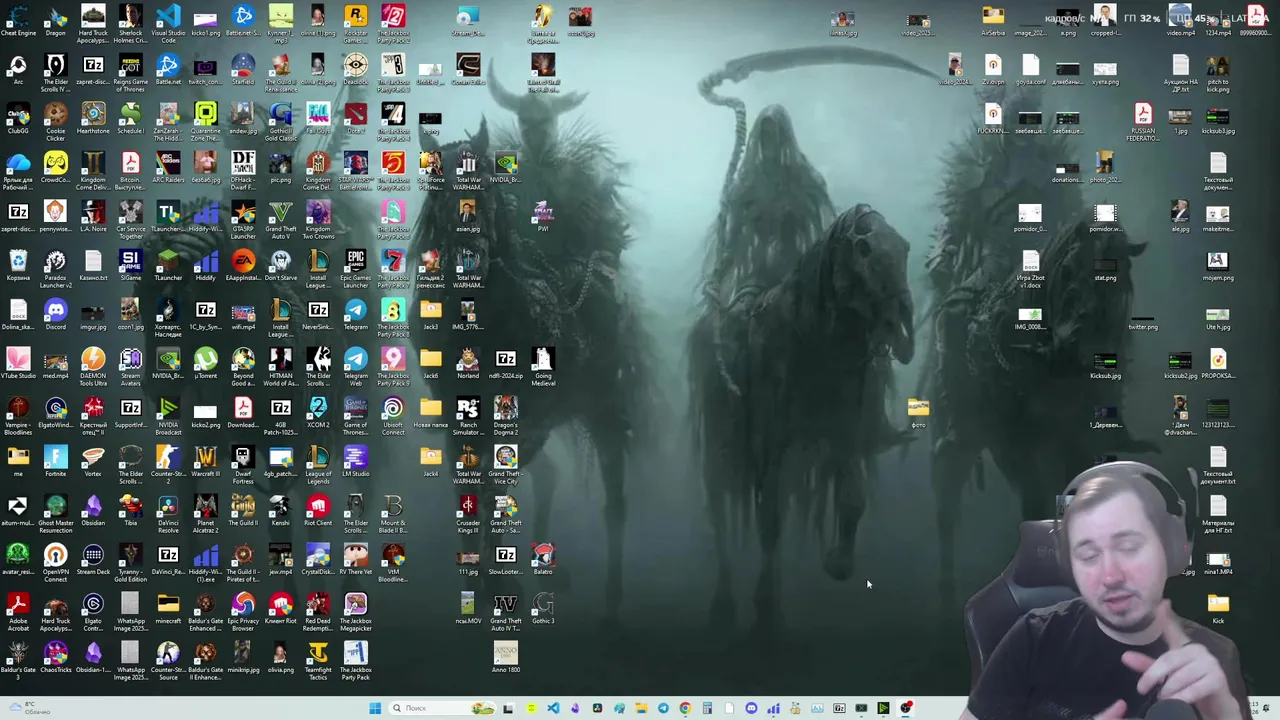1280x720 pixels.
Task: Select the Cookie Clicker shortcut
Action: point(55,119)
